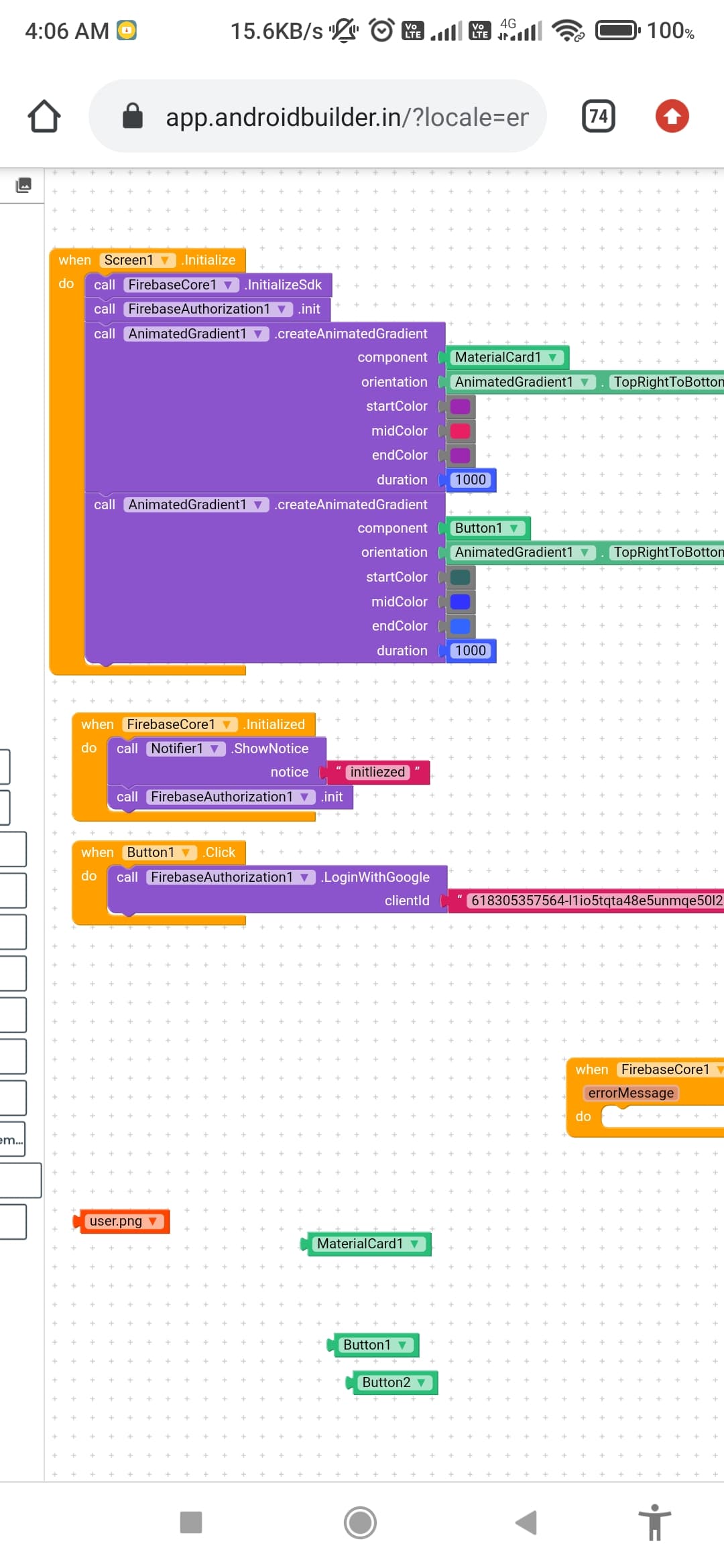Select the errorMessage parameter block

tap(631, 1093)
